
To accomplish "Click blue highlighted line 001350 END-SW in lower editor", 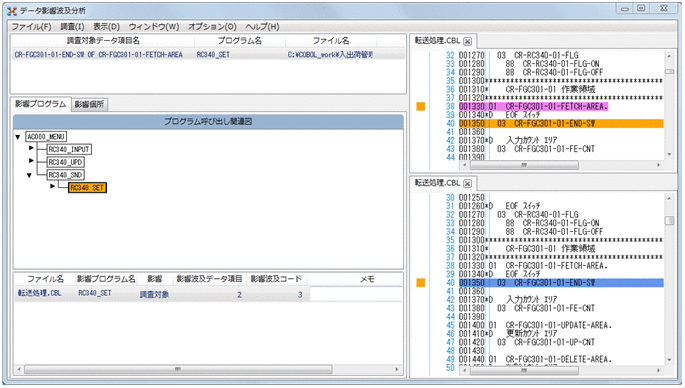I will coord(561,283).
